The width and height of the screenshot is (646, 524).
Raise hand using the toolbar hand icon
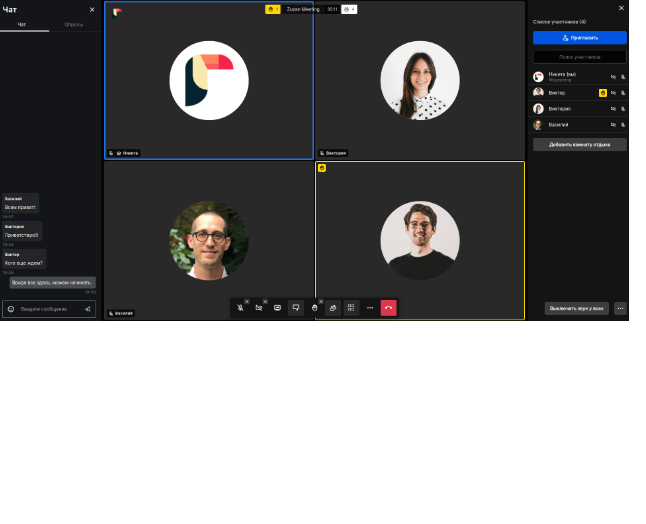(x=314, y=308)
